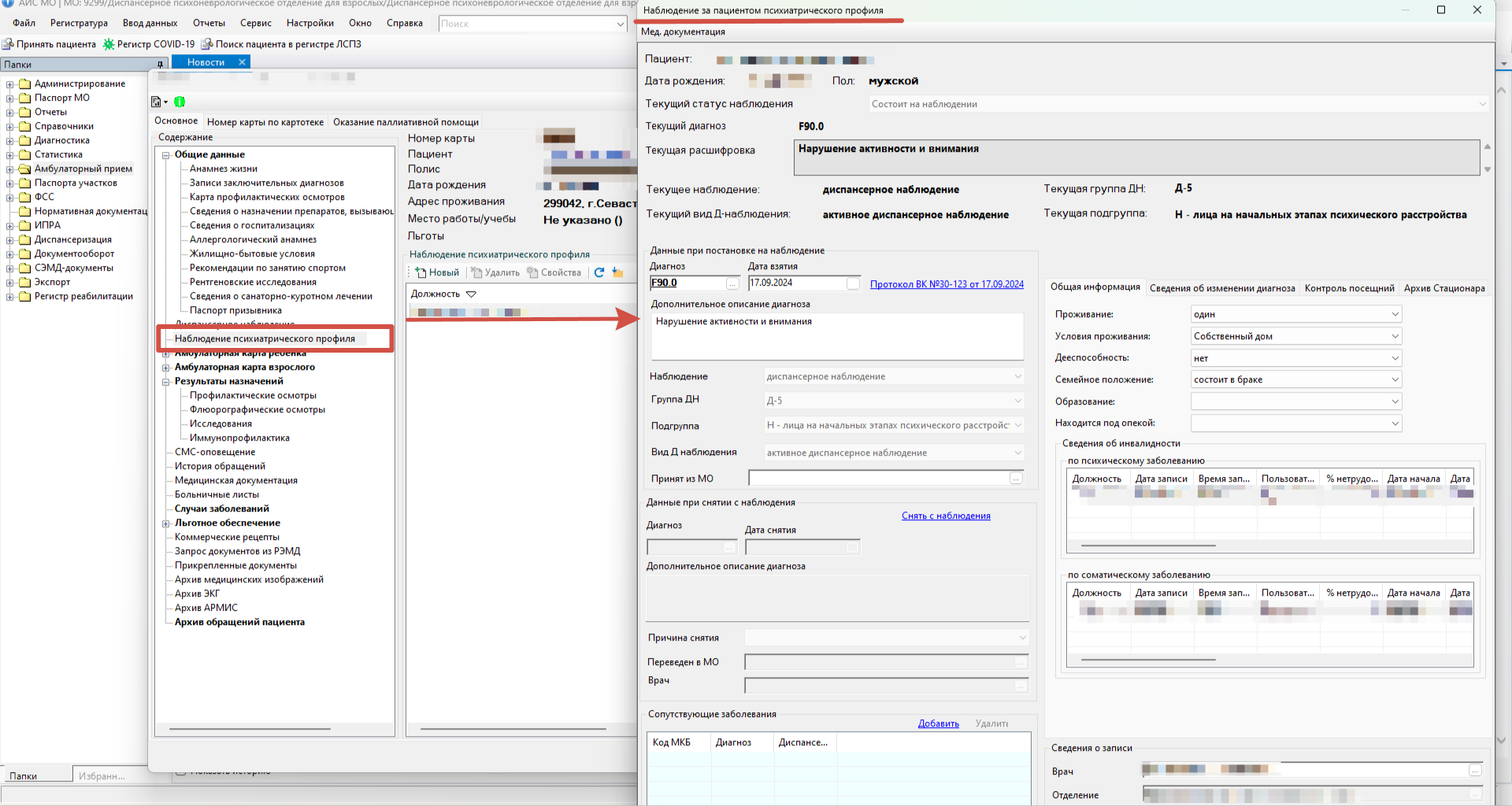1512x806 pixels.
Task: Open the Амбулаторный прием folder icon
Action: click(x=24, y=168)
